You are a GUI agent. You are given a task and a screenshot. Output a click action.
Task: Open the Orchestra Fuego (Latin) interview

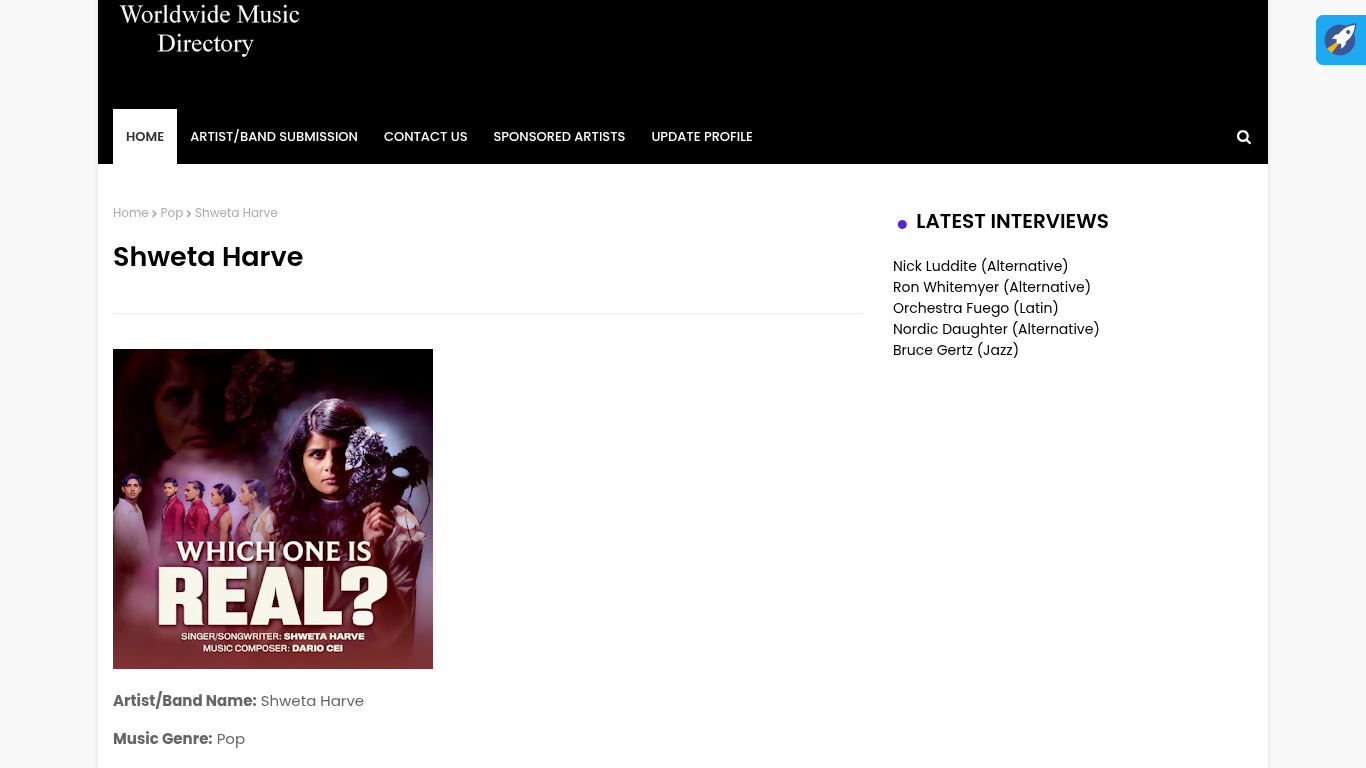(975, 308)
